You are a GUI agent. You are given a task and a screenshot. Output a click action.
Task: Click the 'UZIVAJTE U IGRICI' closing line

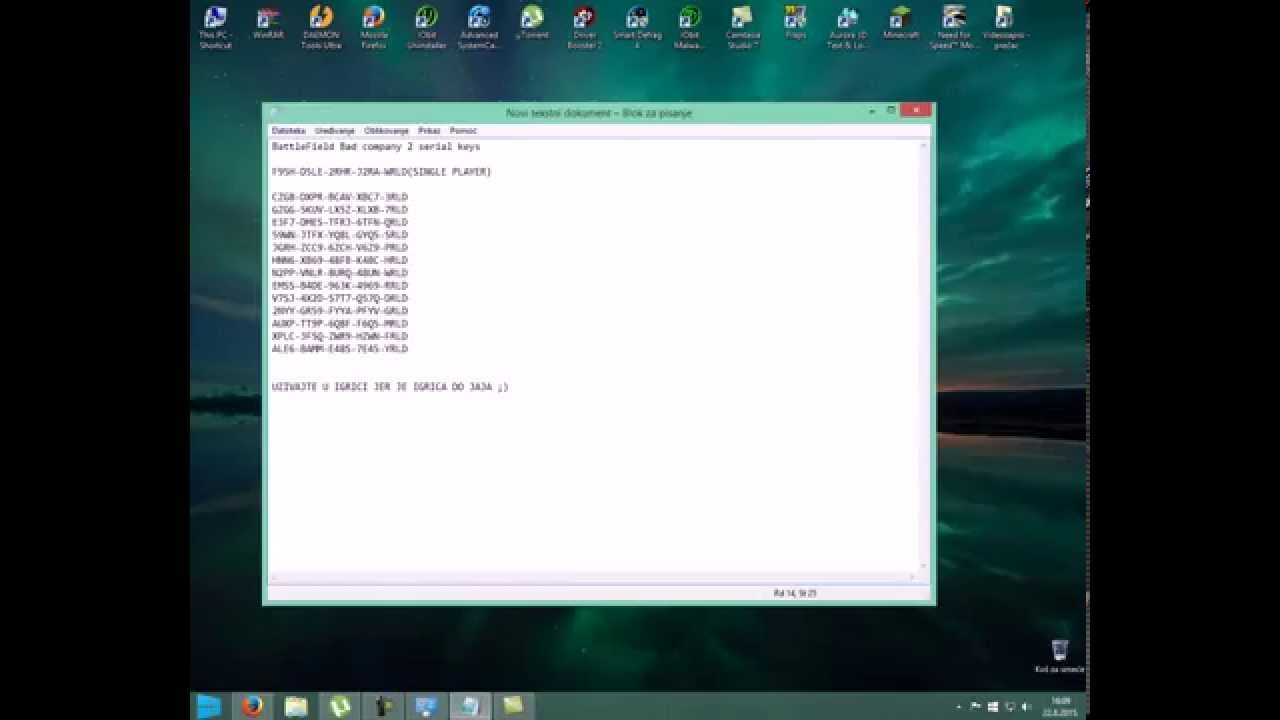[390, 387]
